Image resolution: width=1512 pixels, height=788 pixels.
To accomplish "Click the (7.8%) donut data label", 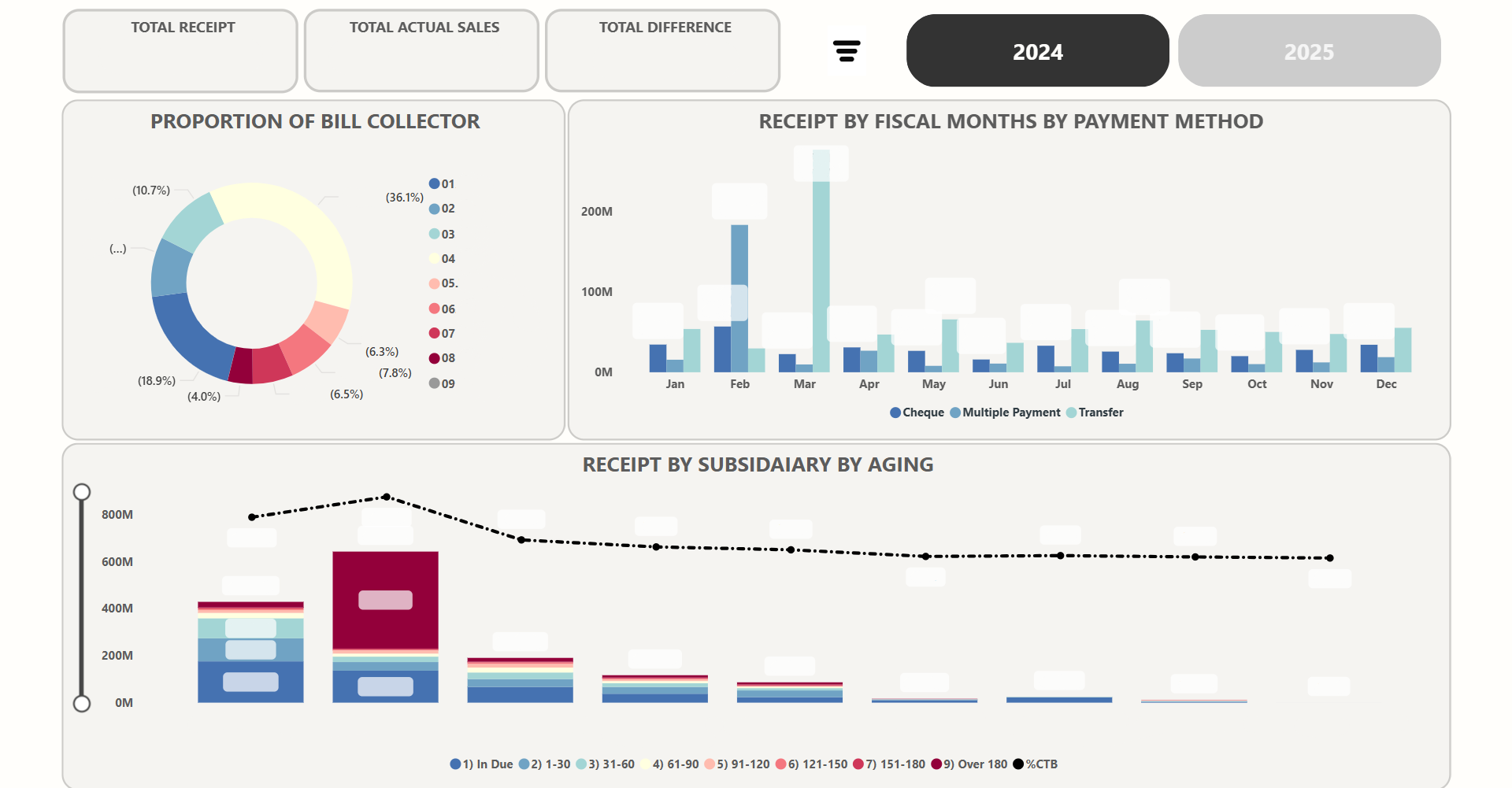I will click(x=395, y=373).
